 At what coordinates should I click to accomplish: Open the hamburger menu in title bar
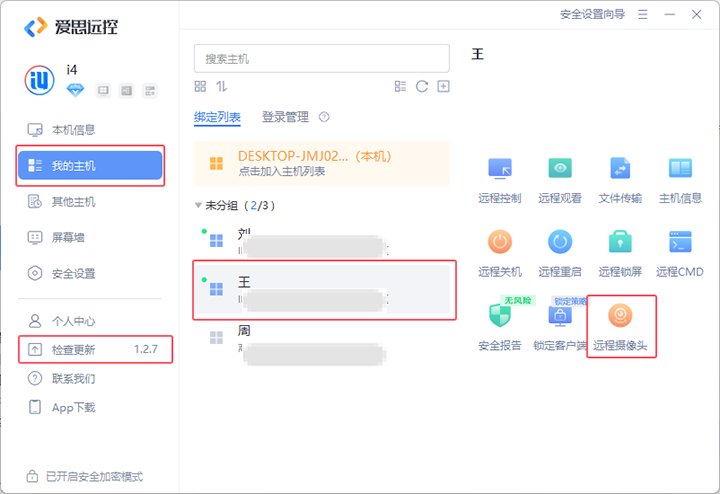pyautogui.click(x=643, y=15)
